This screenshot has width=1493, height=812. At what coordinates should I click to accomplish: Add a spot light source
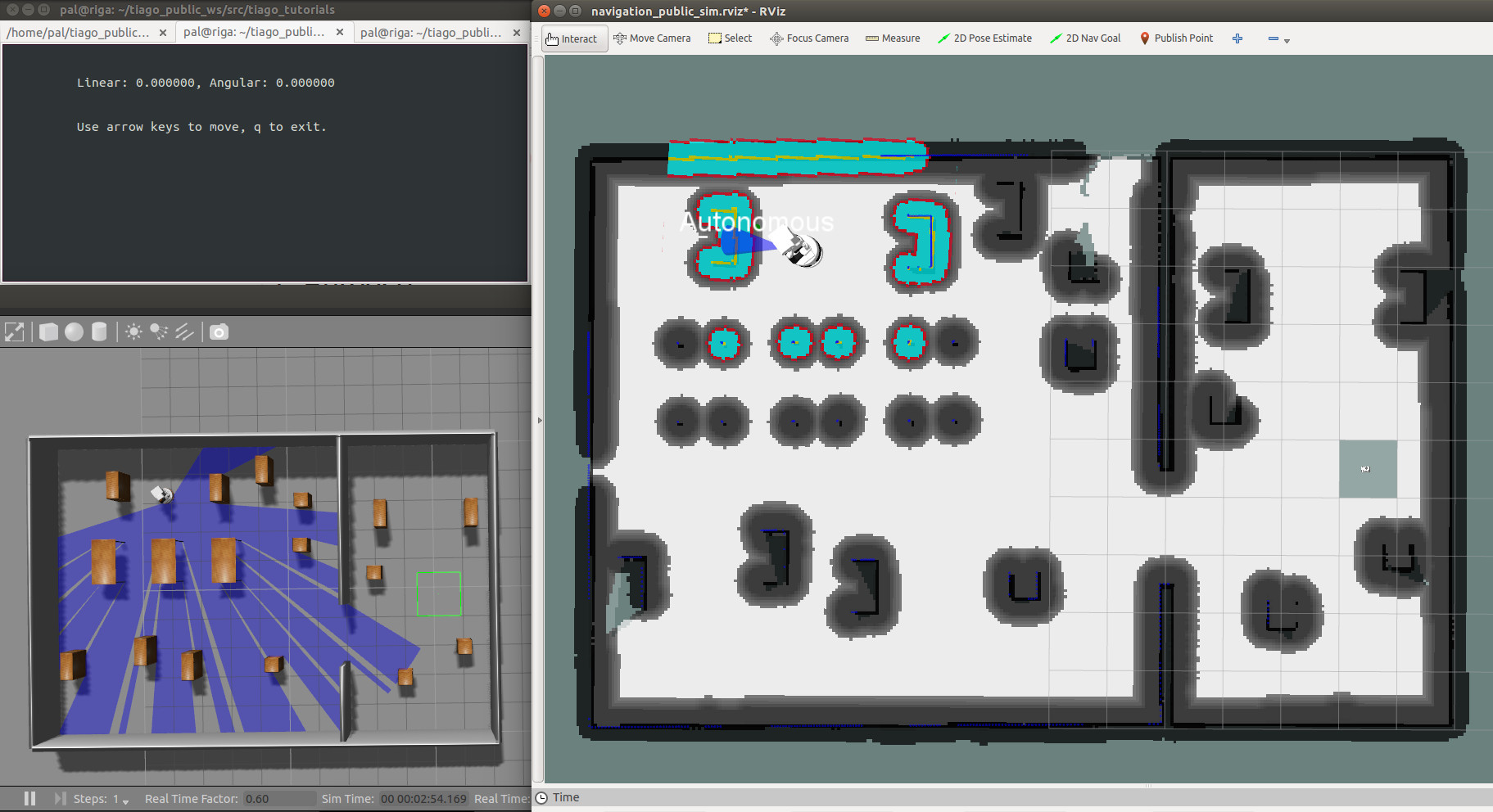(x=159, y=332)
